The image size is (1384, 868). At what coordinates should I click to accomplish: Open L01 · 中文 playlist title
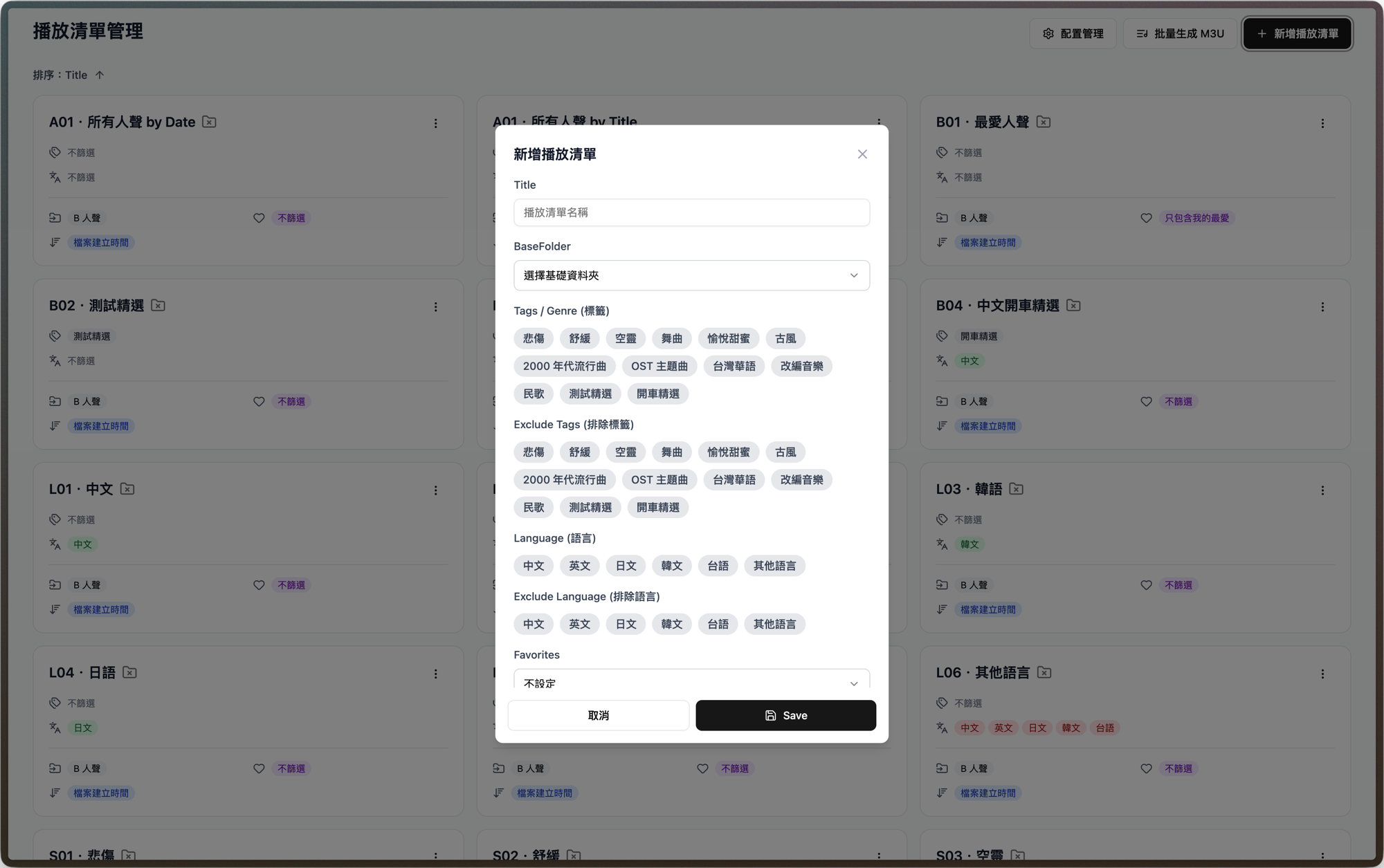pos(81,489)
